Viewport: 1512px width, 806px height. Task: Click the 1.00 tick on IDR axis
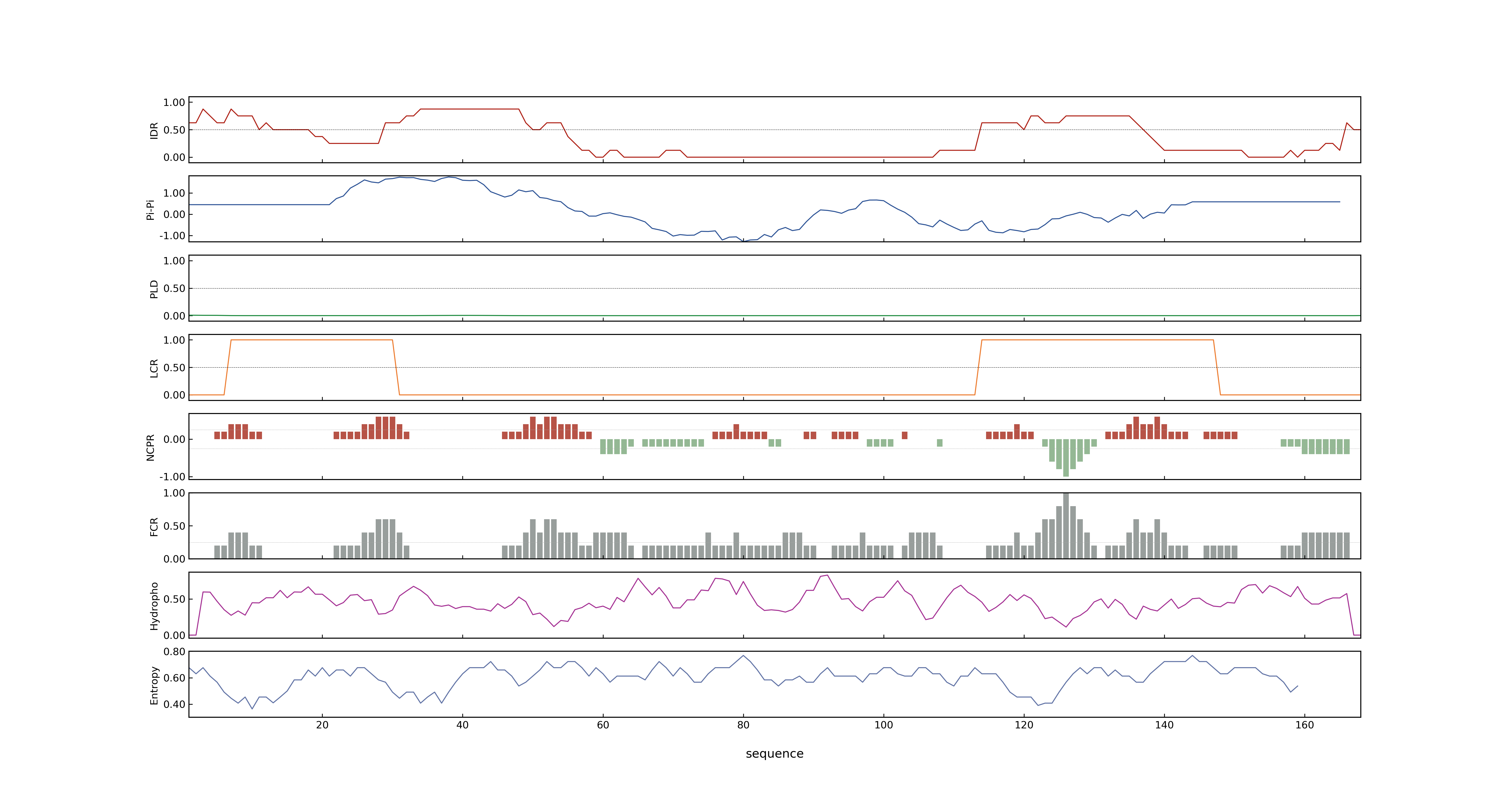coord(174,103)
